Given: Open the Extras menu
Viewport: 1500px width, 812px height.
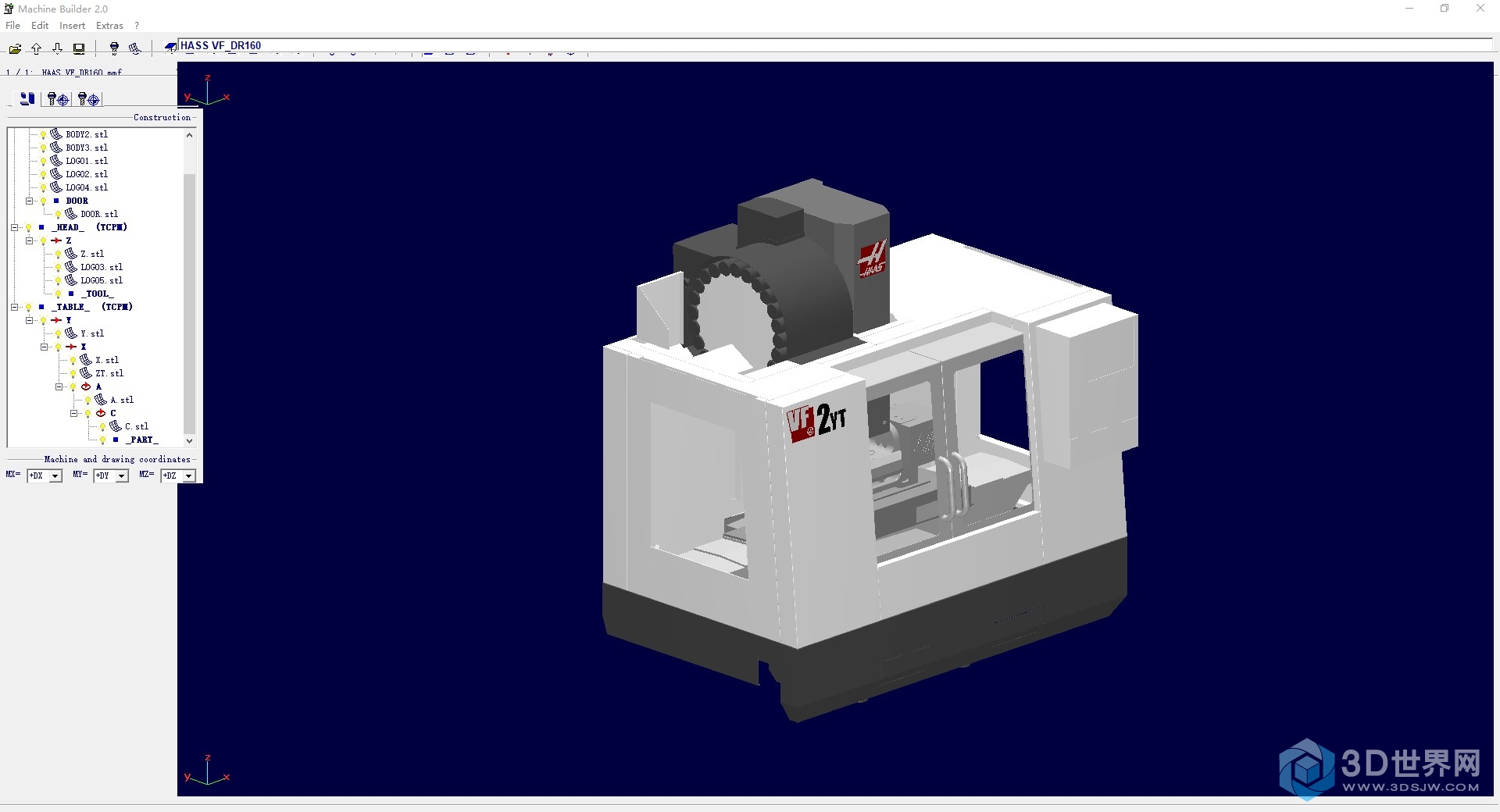Looking at the screenshot, I should 109,25.
